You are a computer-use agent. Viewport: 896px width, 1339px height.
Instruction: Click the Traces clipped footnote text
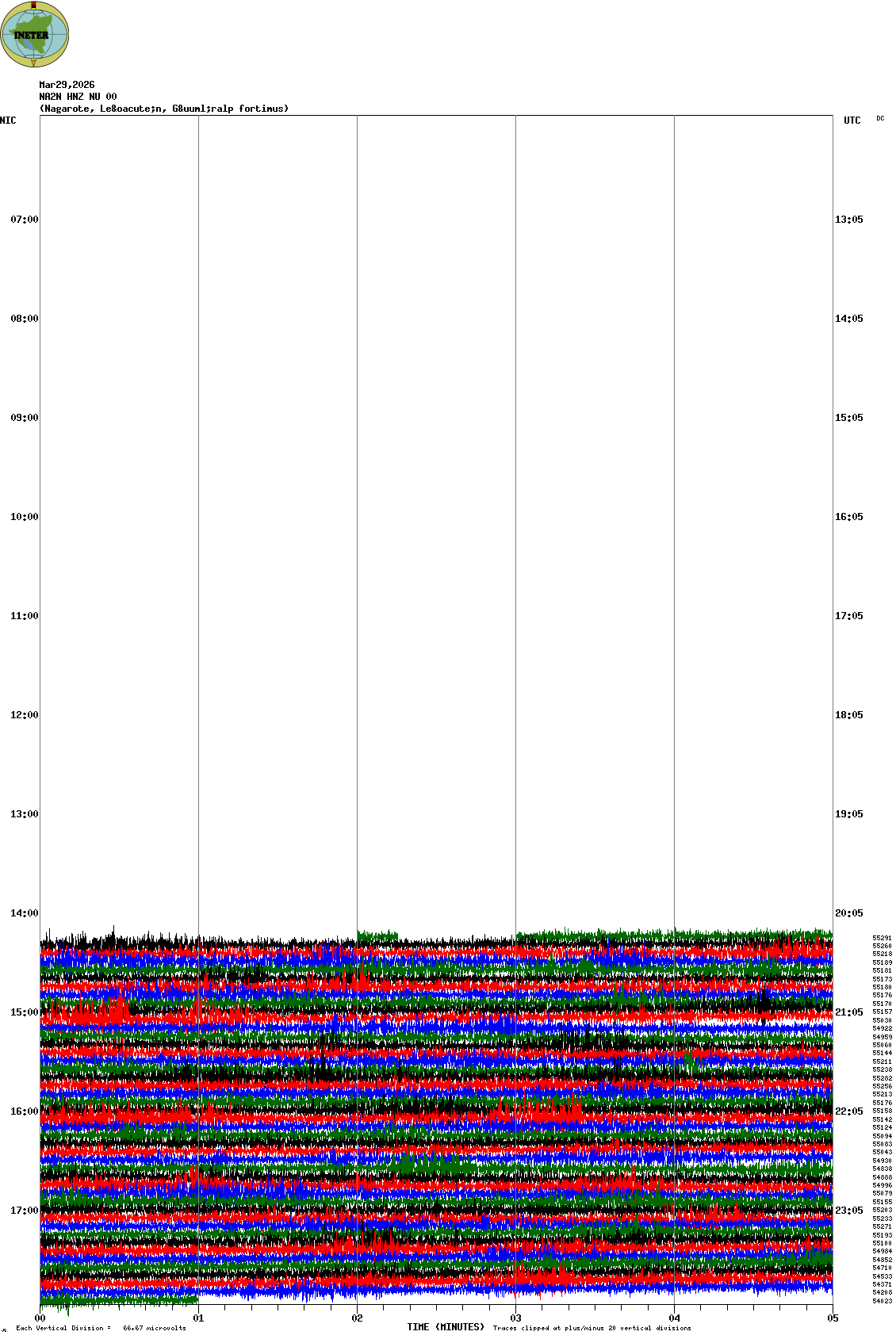(592, 1328)
